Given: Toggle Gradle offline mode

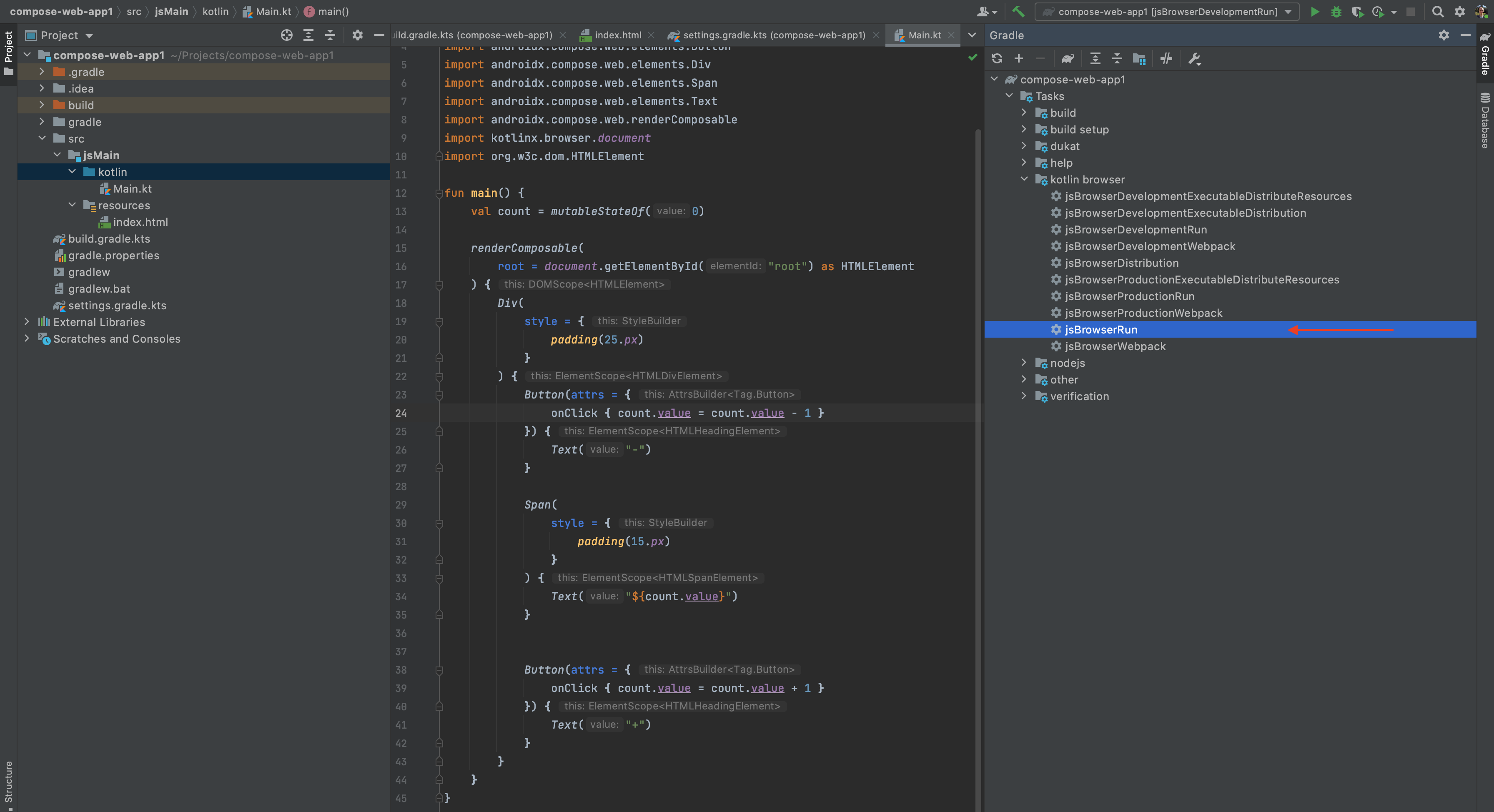Looking at the screenshot, I should [x=1166, y=59].
